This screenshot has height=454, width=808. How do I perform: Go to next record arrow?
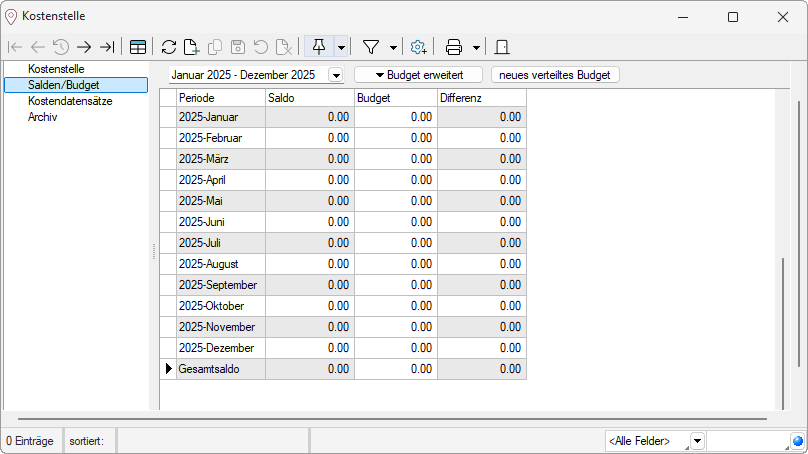point(84,47)
